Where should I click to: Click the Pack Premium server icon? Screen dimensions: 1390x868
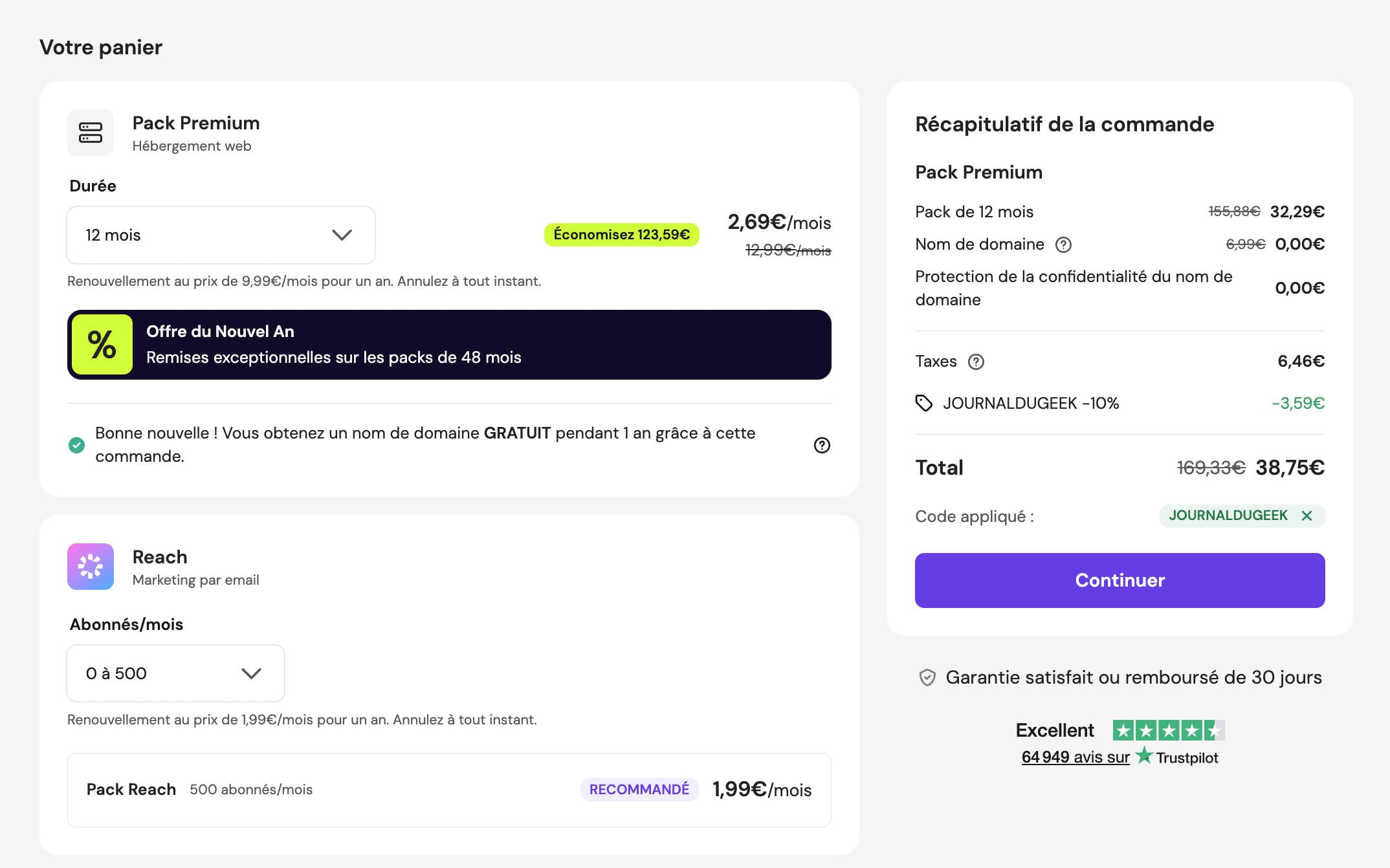pos(91,133)
